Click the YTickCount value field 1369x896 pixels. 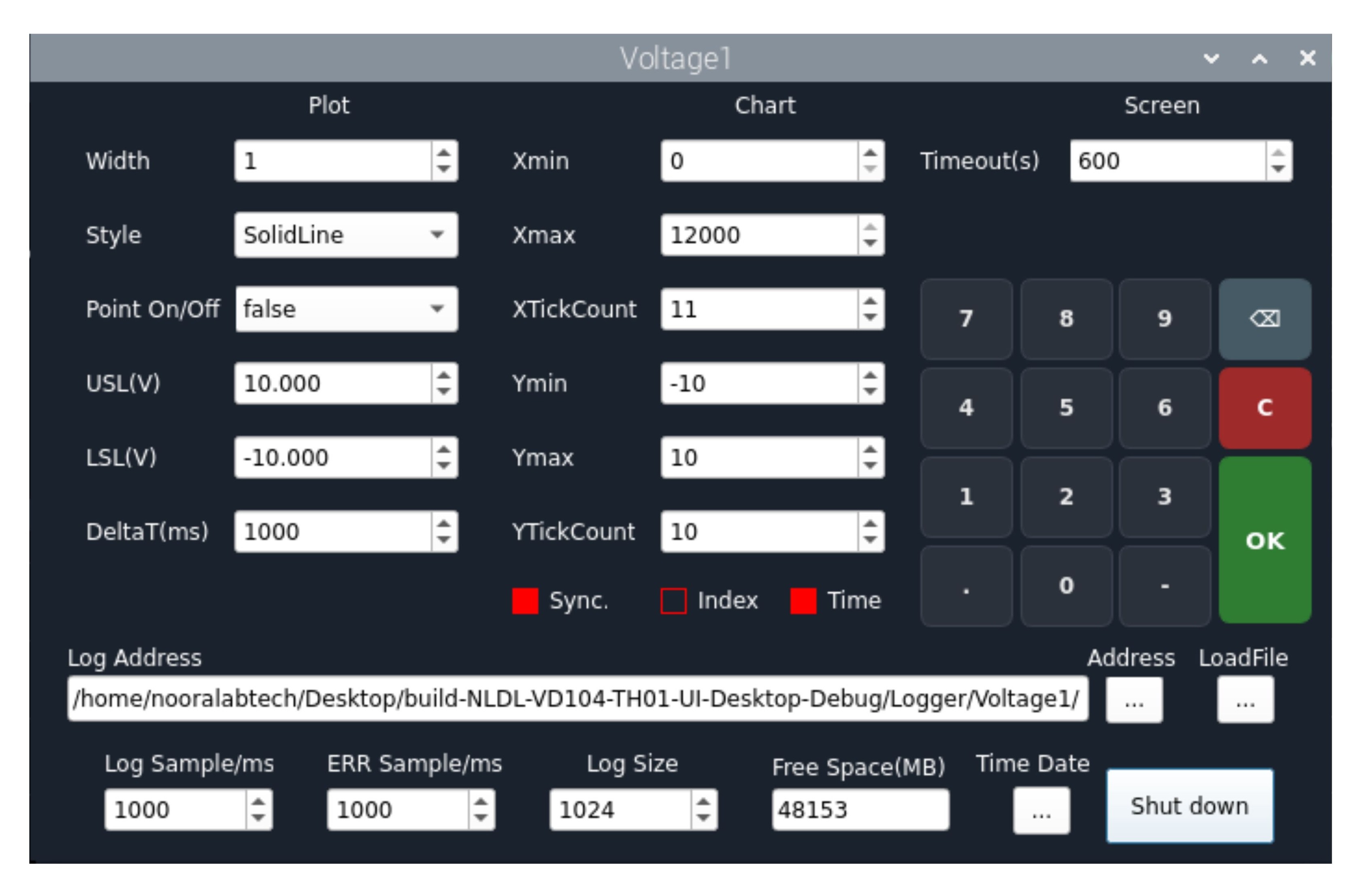[x=759, y=532]
